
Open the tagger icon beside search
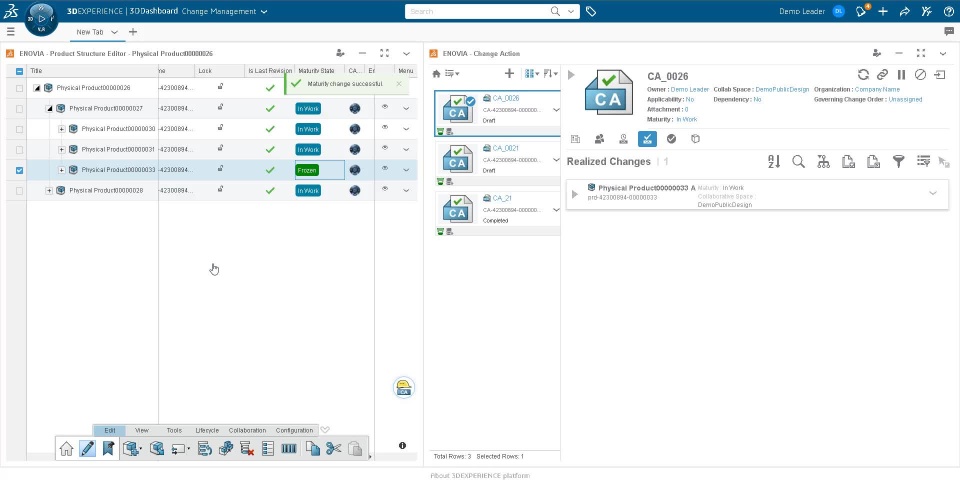click(x=591, y=11)
